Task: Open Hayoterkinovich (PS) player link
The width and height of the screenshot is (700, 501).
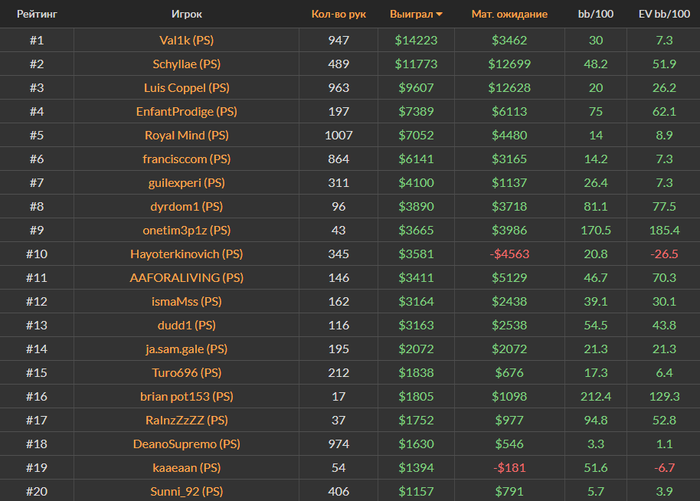Action: [186, 254]
